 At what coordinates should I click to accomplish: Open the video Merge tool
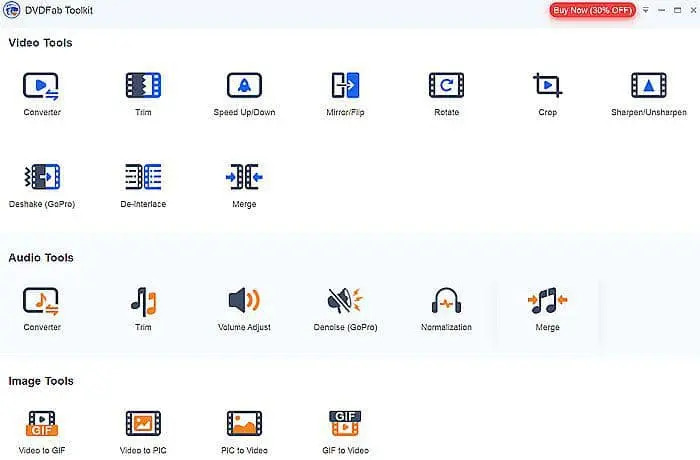(244, 180)
